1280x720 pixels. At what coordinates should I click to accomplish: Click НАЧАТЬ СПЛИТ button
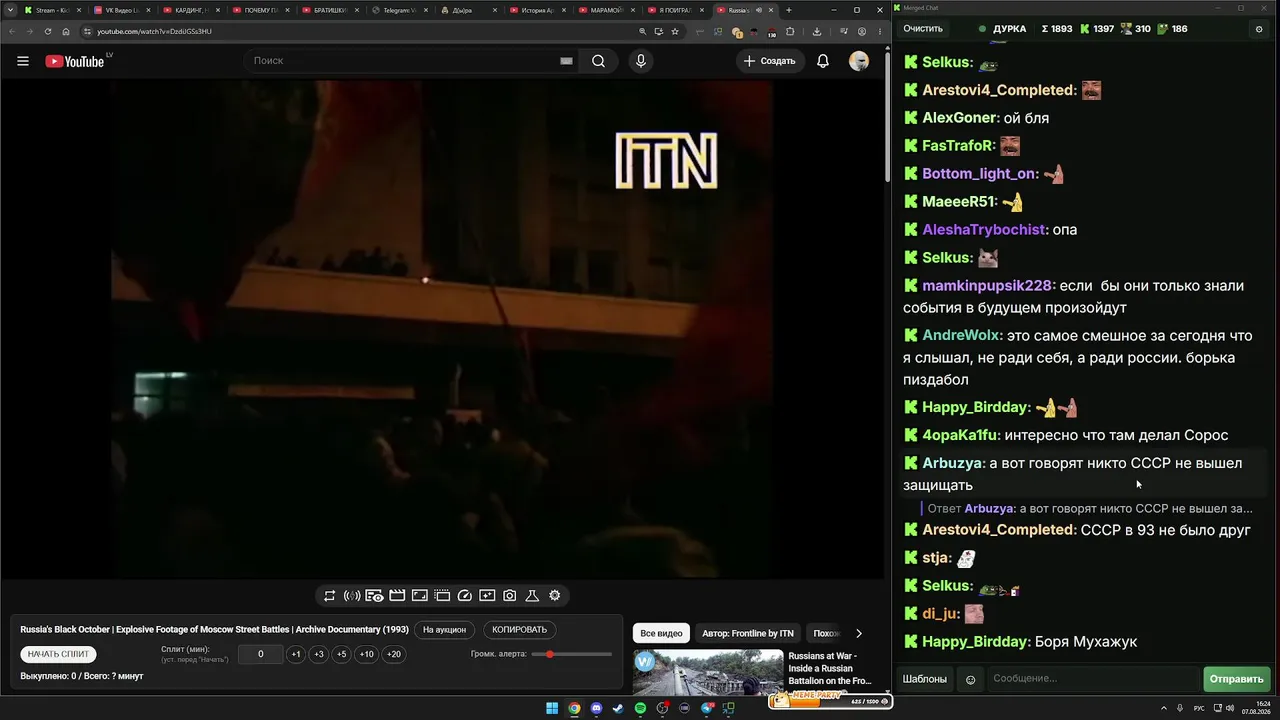[x=58, y=654]
